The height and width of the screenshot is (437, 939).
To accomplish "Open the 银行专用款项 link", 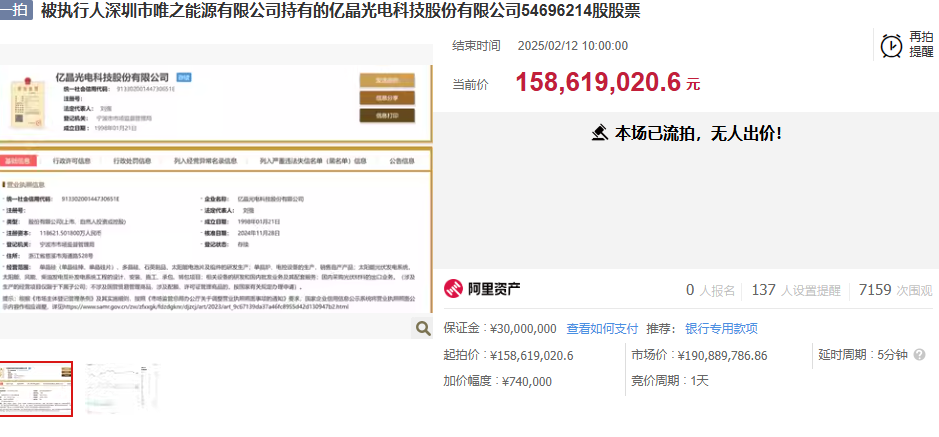I will click(721, 328).
